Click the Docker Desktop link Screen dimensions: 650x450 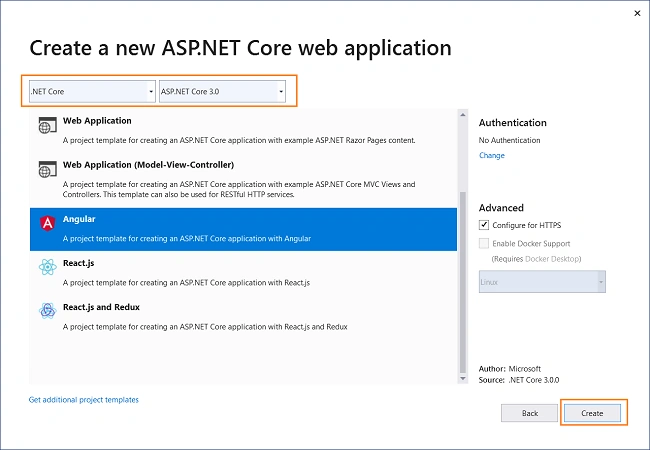pos(552,259)
